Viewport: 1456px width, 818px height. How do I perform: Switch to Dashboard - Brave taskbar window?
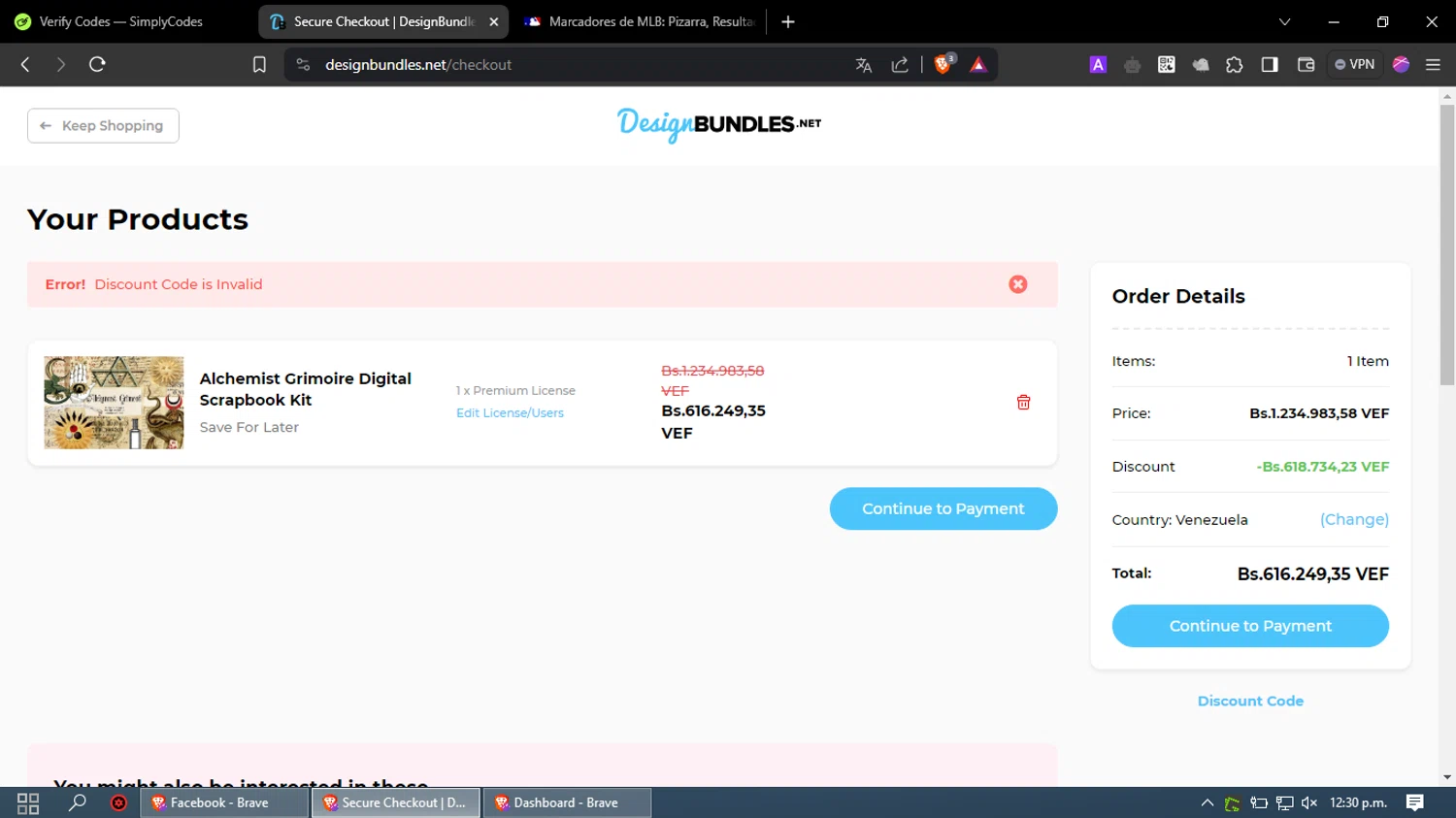pos(567,802)
